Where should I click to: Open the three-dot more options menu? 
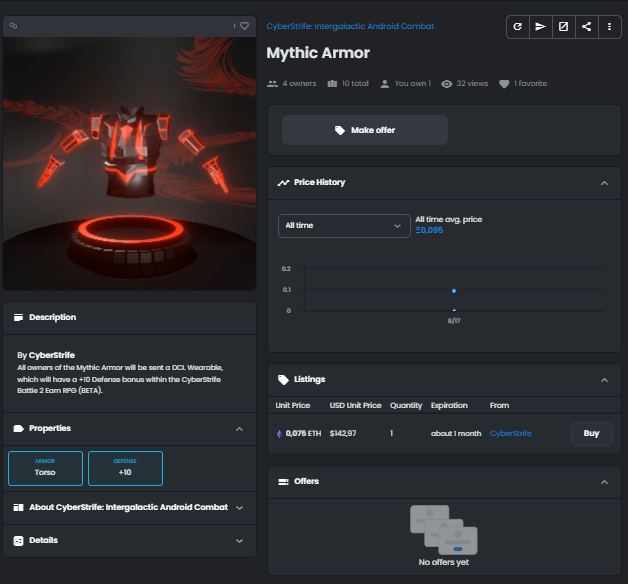click(610, 26)
